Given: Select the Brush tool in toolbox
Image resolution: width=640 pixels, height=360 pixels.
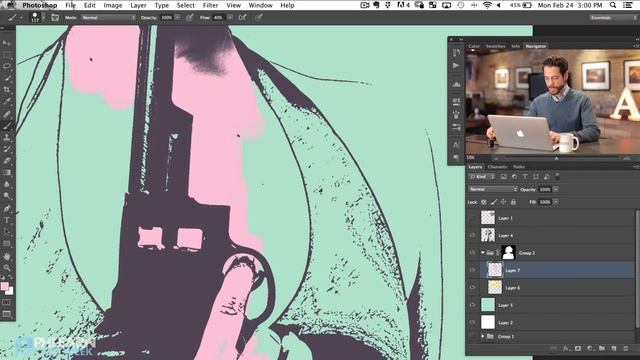Looking at the screenshot, I should 7,126.
